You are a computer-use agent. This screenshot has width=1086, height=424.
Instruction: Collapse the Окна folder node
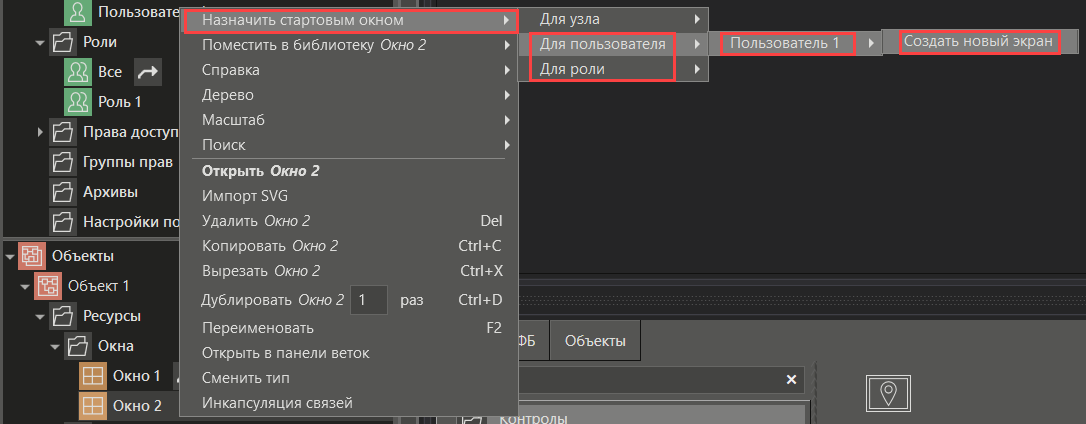(x=55, y=347)
